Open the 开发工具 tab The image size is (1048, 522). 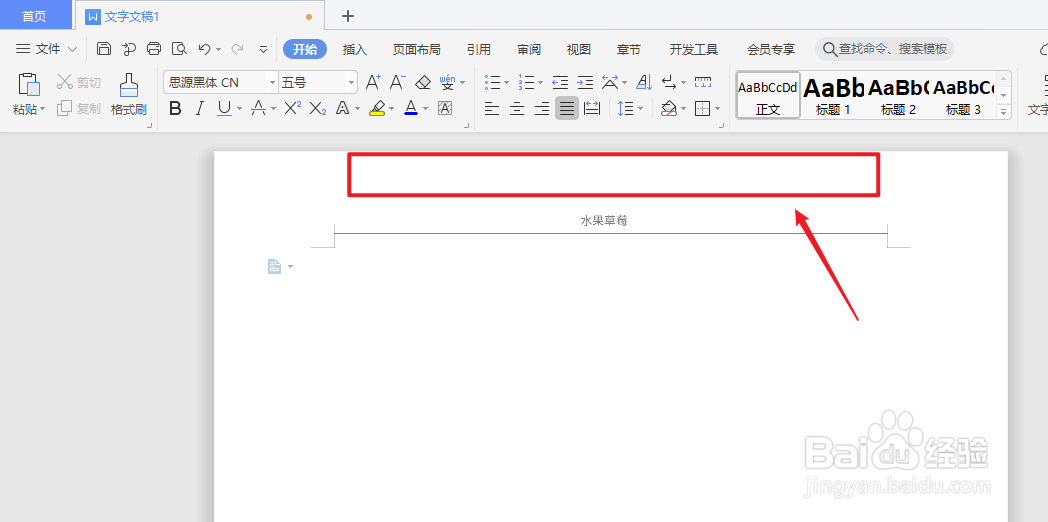point(694,49)
